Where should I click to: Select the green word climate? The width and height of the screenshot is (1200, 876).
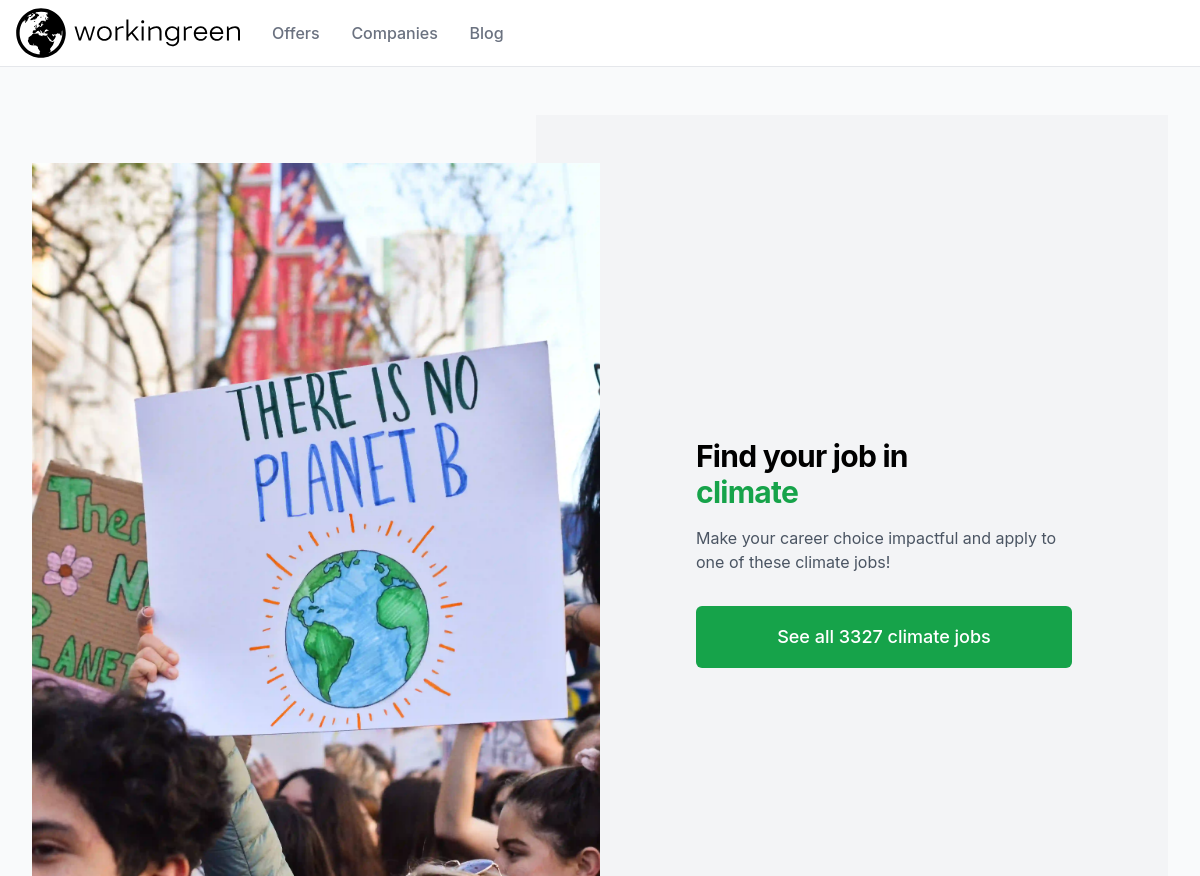[x=747, y=492]
